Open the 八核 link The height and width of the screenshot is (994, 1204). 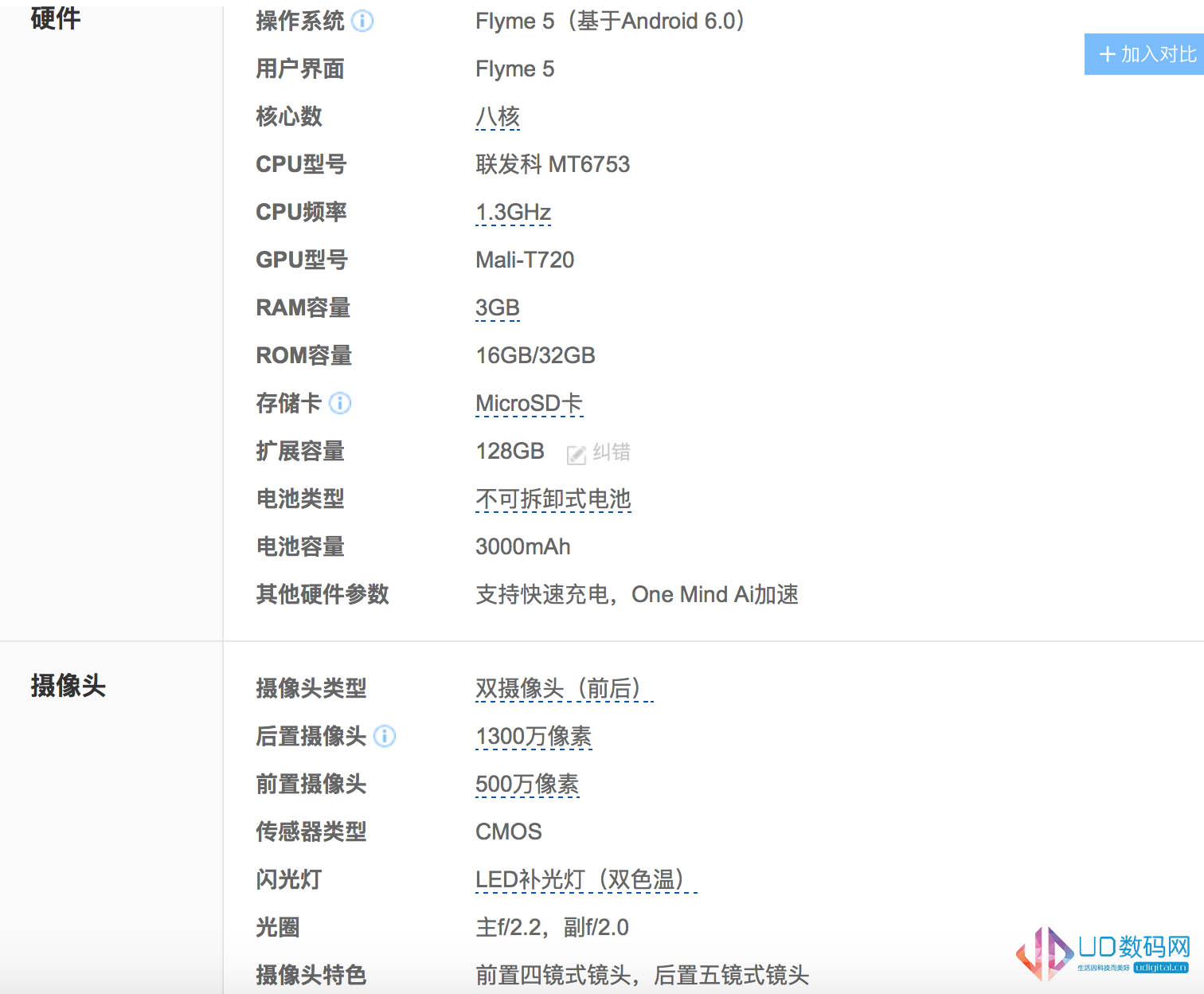coord(498,117)
